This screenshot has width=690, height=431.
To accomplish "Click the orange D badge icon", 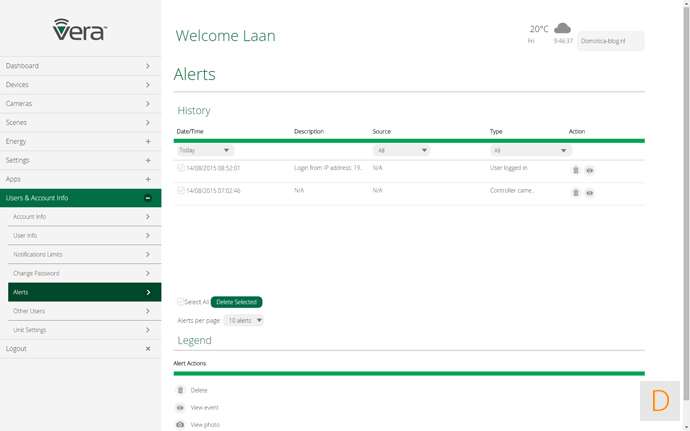I will tap(659, 401).
